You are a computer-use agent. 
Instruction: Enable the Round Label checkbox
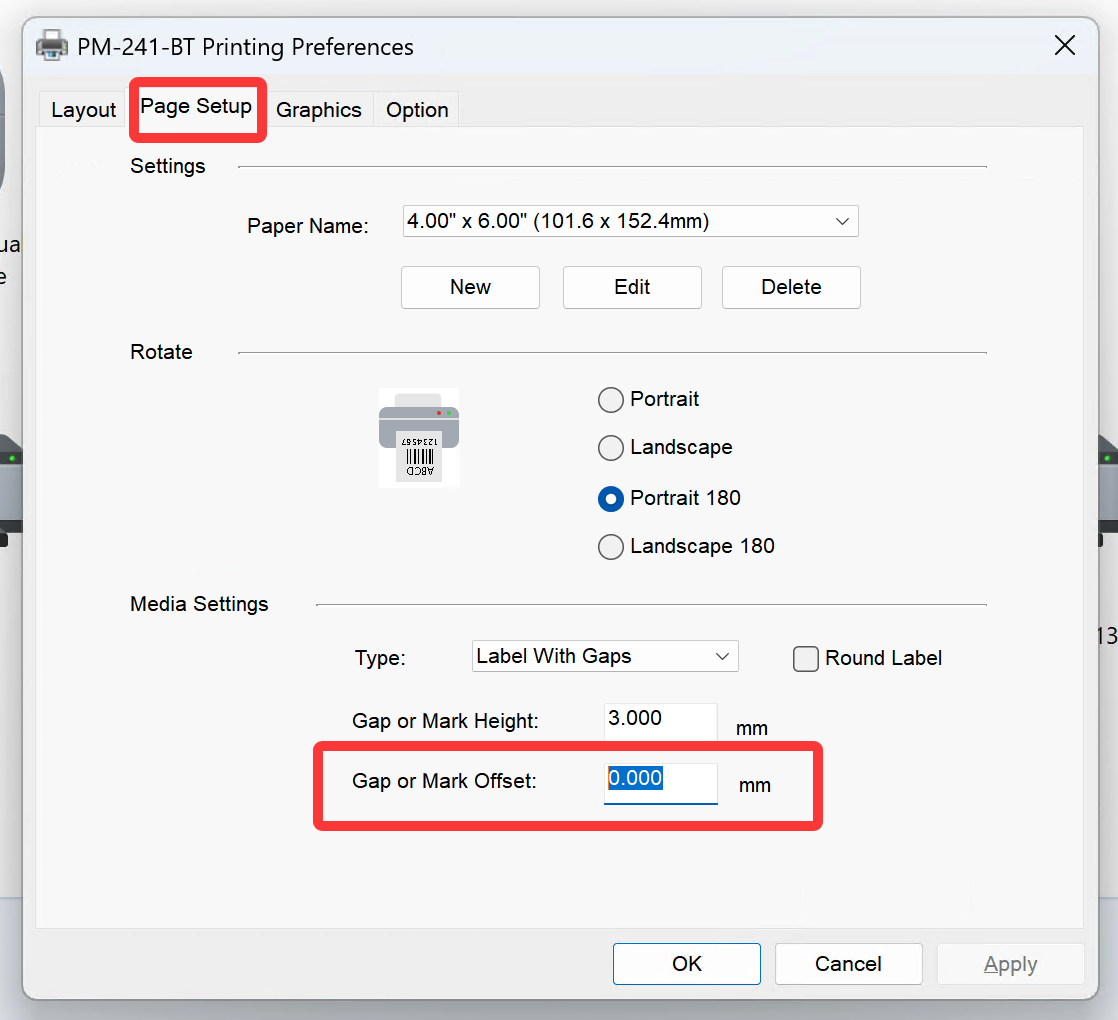(x=806, y=659)
